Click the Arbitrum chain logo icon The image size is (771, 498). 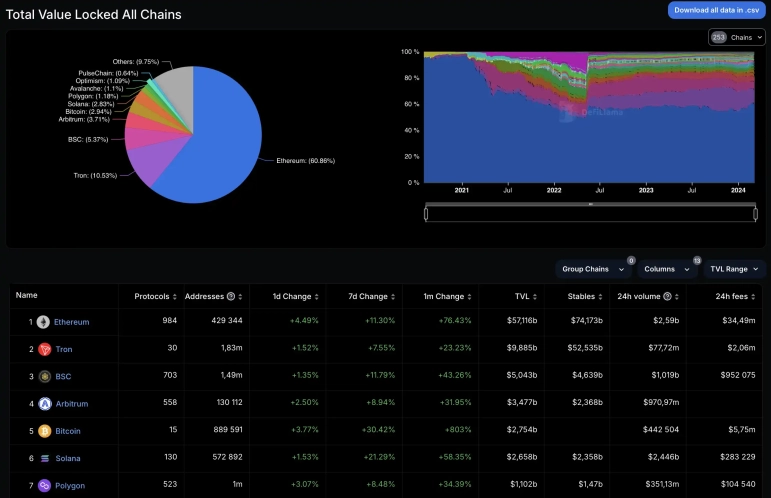[44, 404]
